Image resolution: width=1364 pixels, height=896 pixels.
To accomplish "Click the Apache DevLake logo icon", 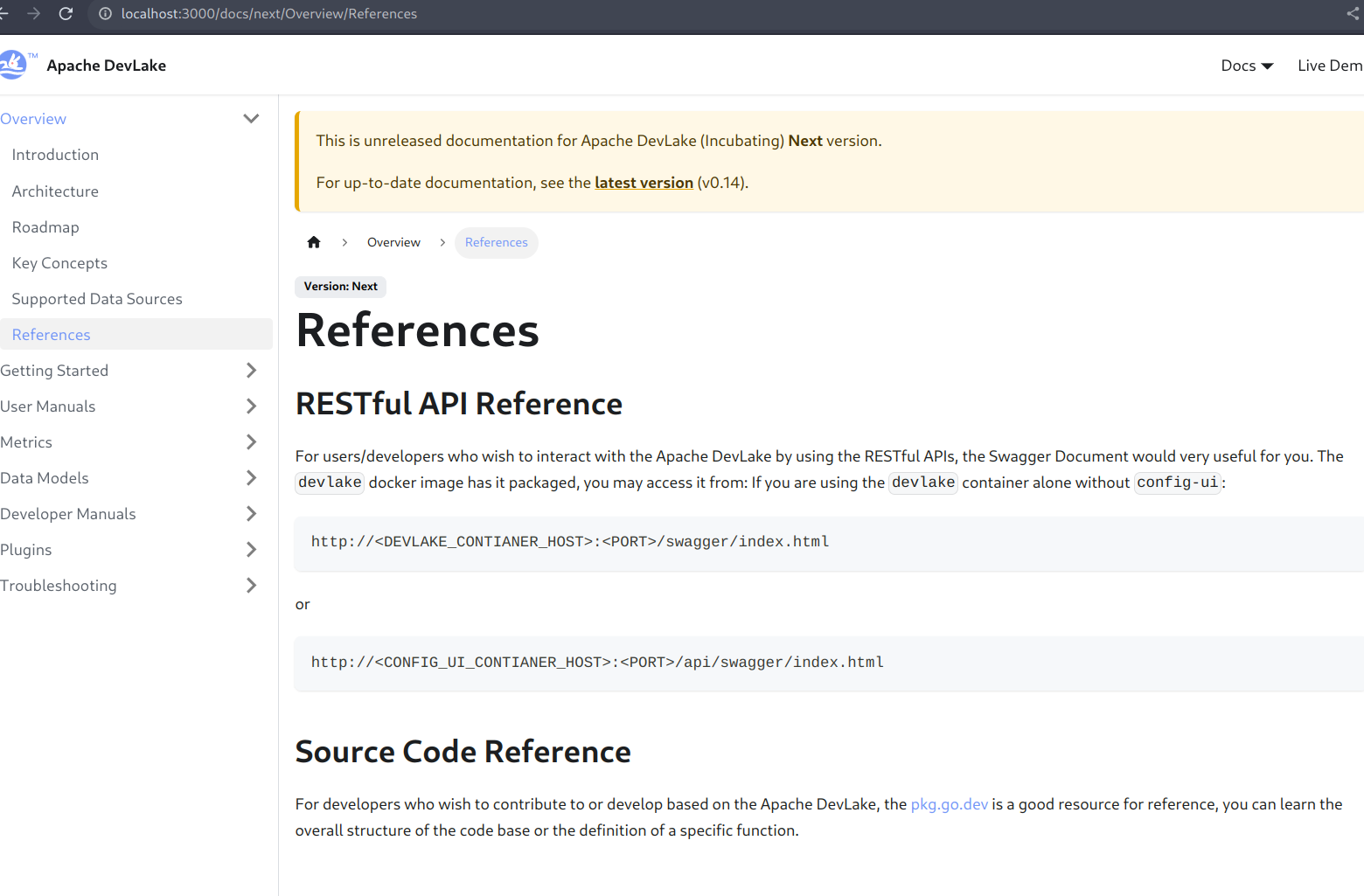I will (14, 65).
